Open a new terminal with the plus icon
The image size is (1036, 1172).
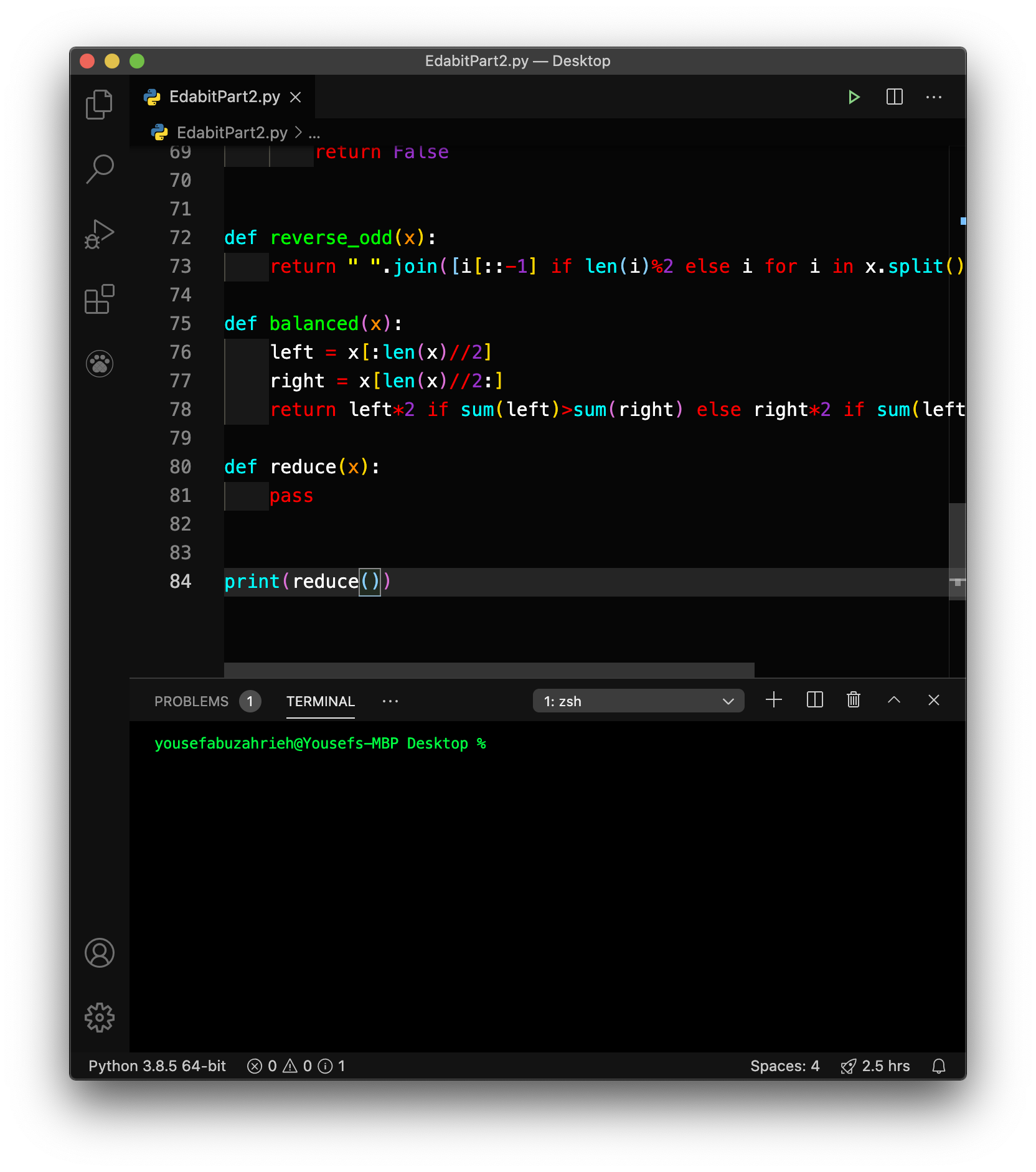(773, 700)
